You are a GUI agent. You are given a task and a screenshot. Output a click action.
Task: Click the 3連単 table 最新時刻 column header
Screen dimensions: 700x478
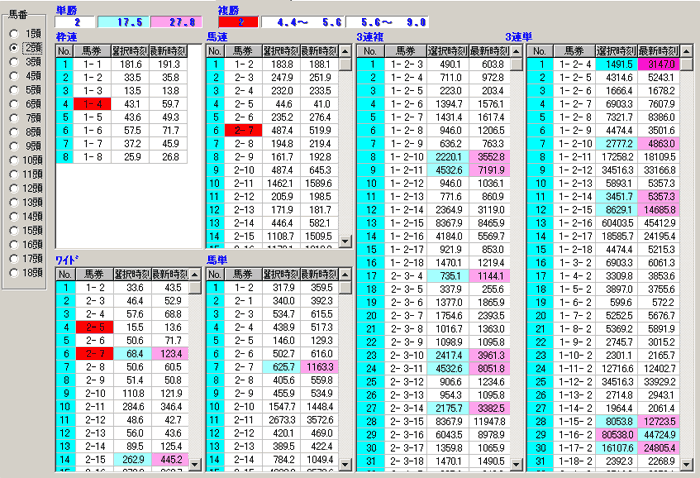pyautogui.click(x=659, y=51)
